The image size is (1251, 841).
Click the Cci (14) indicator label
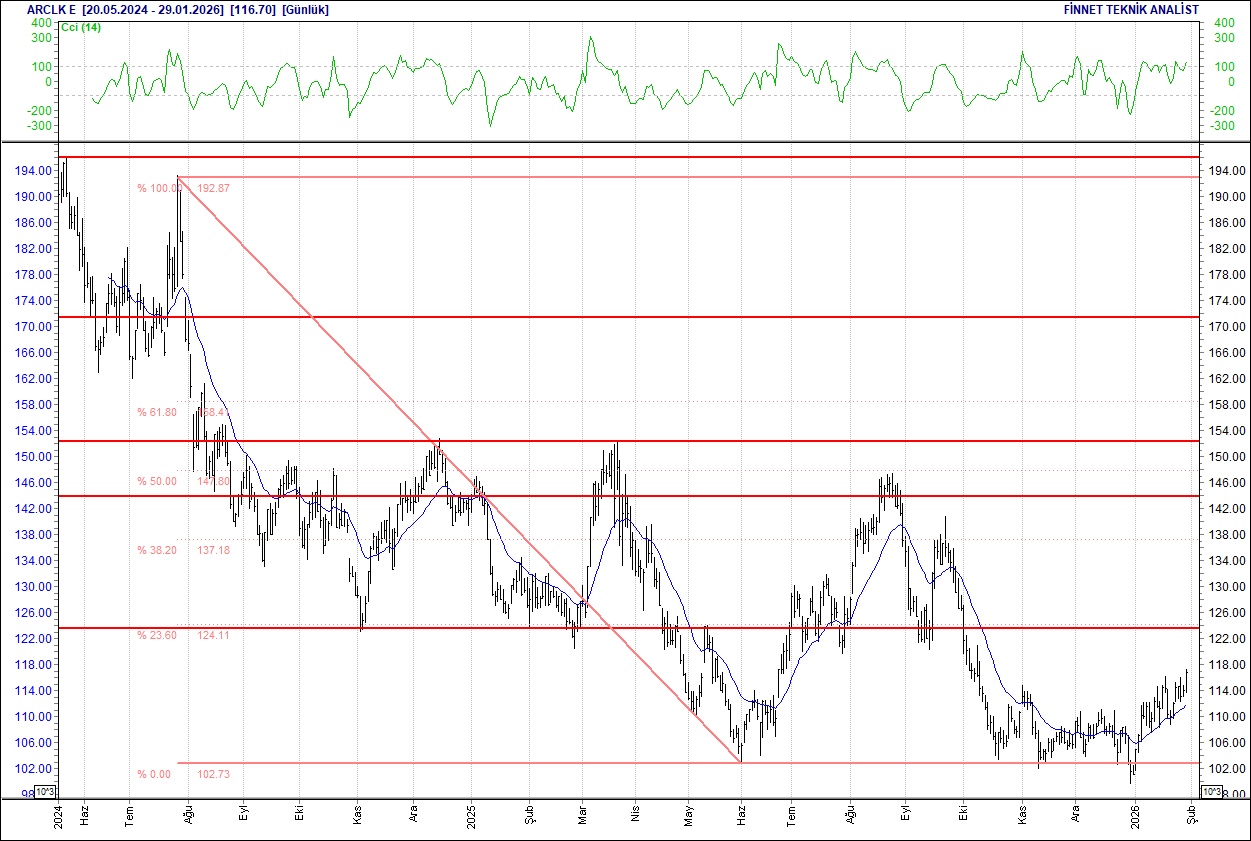pos(78,27)
